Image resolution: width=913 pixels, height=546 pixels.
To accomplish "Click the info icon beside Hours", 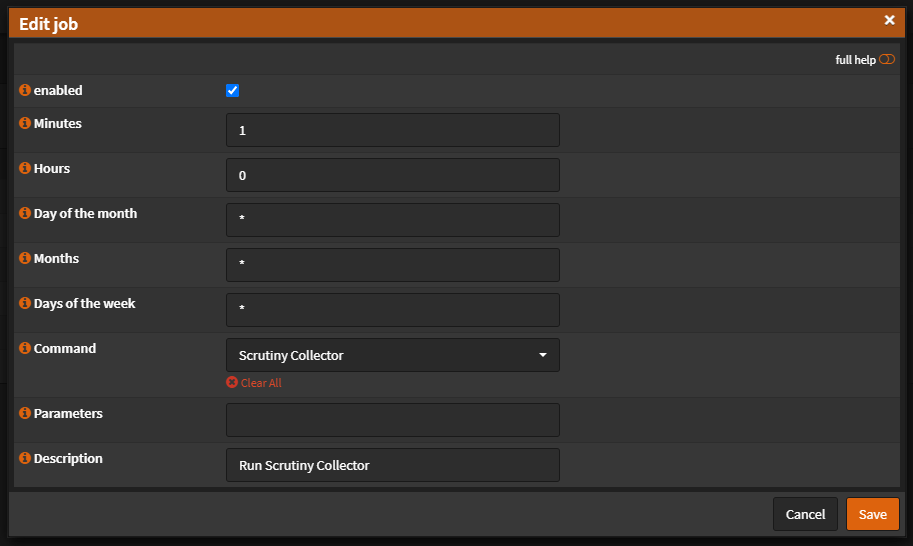I will (24, 168).
